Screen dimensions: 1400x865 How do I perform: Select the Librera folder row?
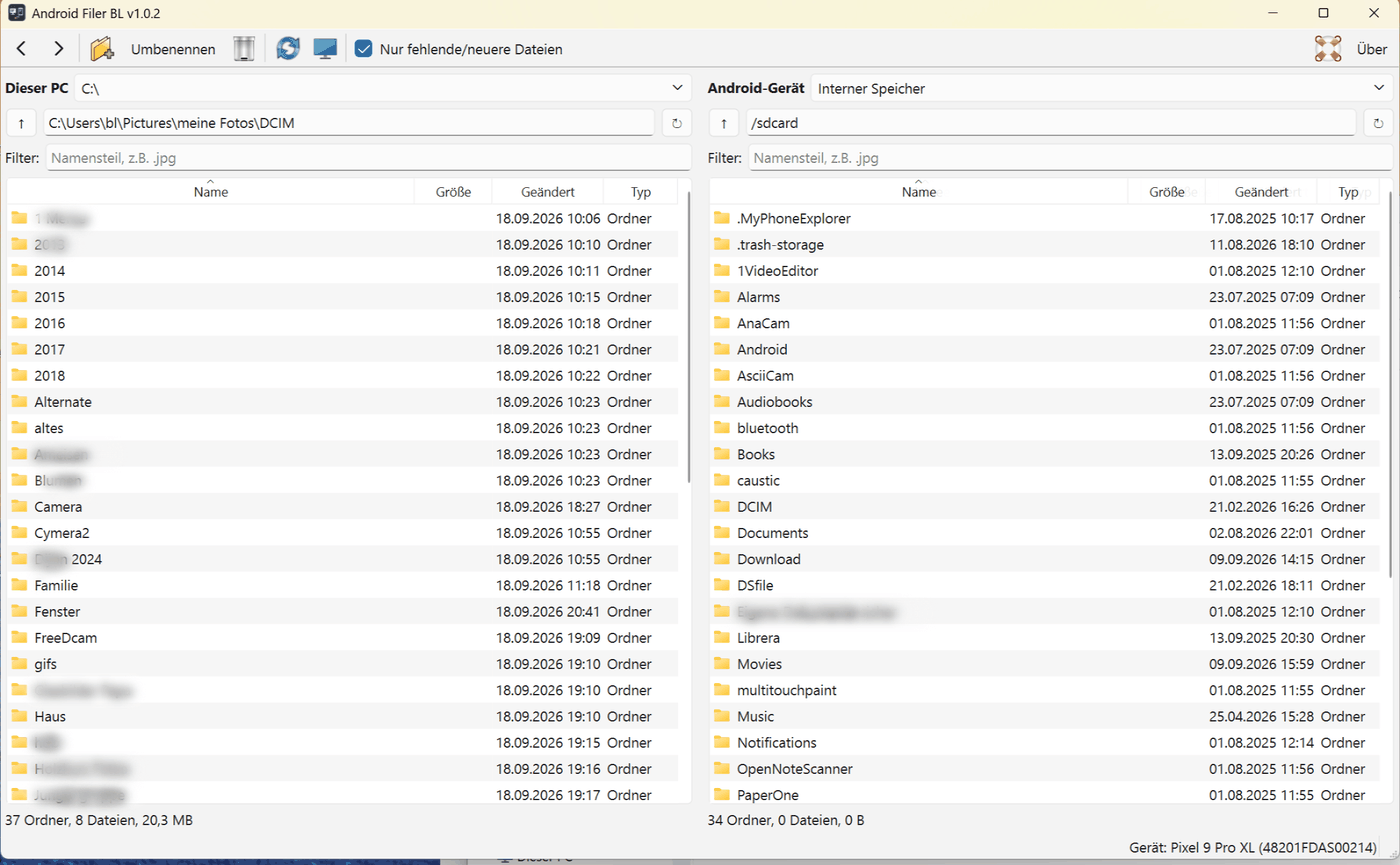pos(1046,638)
